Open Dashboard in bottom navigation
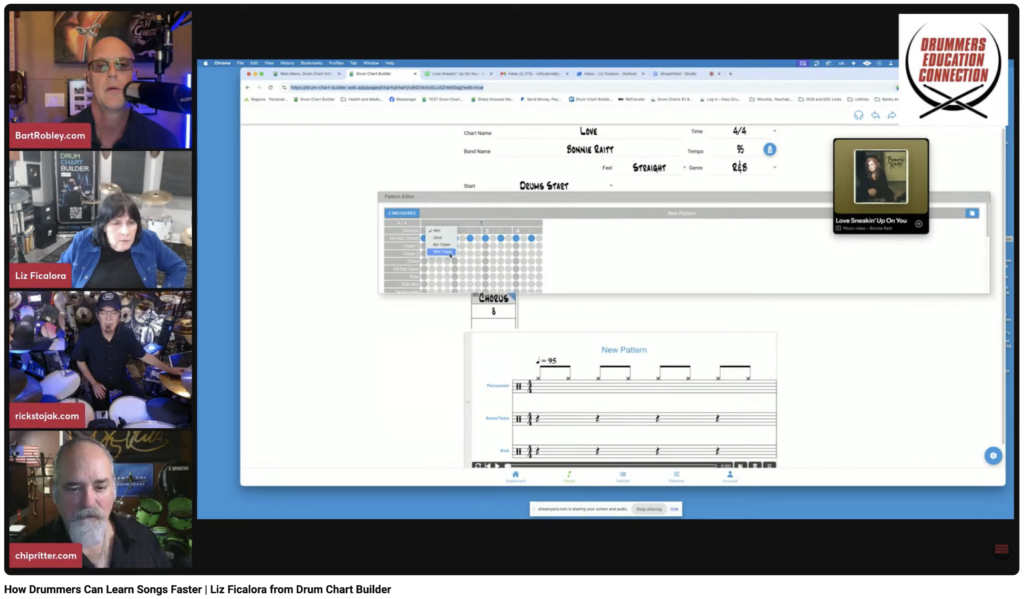Image resolution: width=1024 pixels, height=599 pixels. click(515, 477)
